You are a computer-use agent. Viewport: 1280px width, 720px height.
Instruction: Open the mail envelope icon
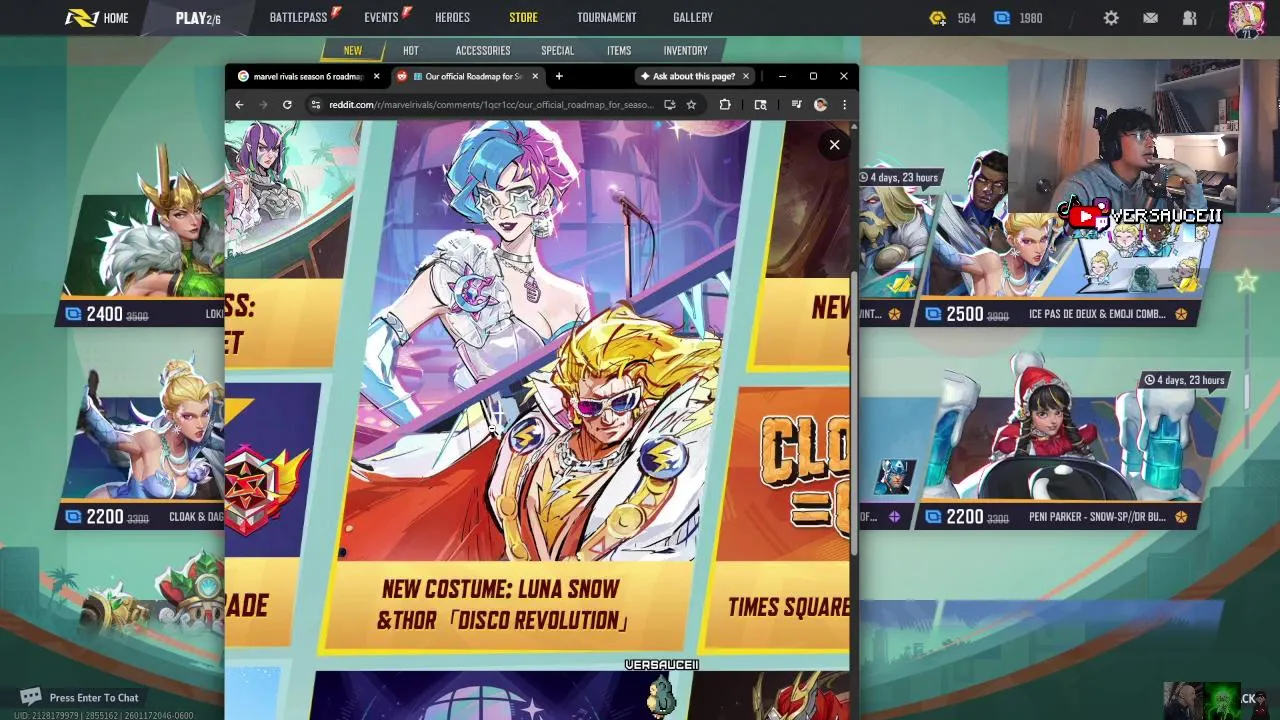1150,18
